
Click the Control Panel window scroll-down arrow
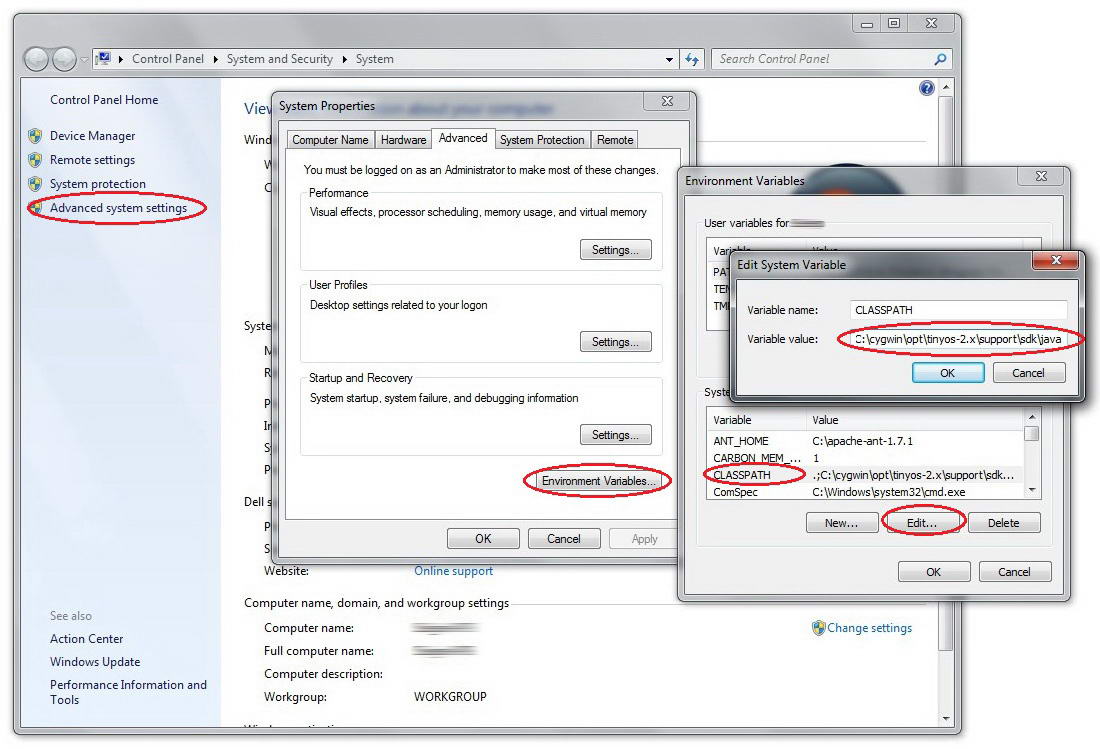click(946, 719)
